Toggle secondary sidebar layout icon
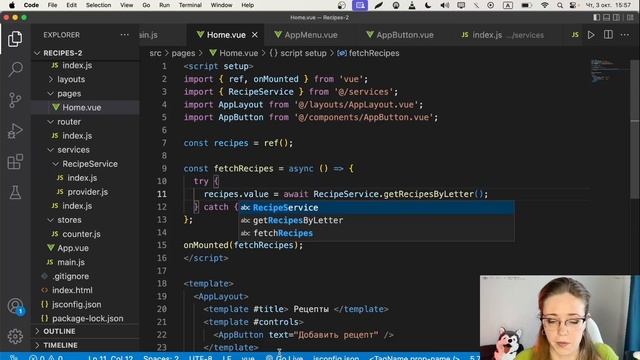The image size is (640, 360). (616, 18)
